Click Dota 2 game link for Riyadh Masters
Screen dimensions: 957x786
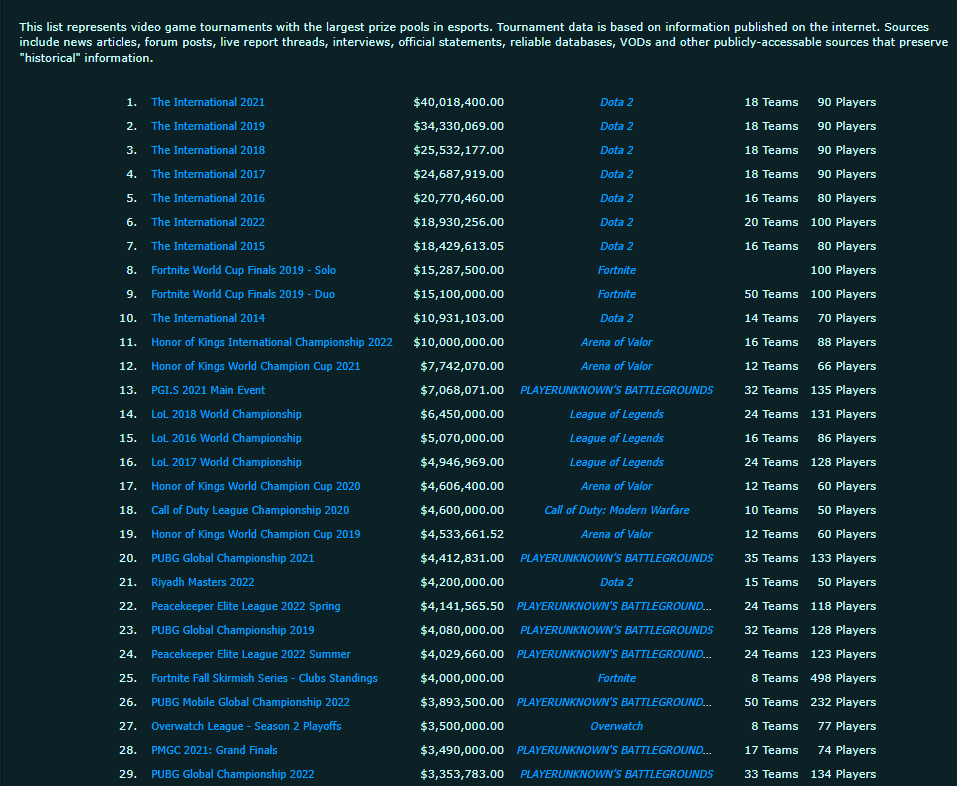[616, 582]
